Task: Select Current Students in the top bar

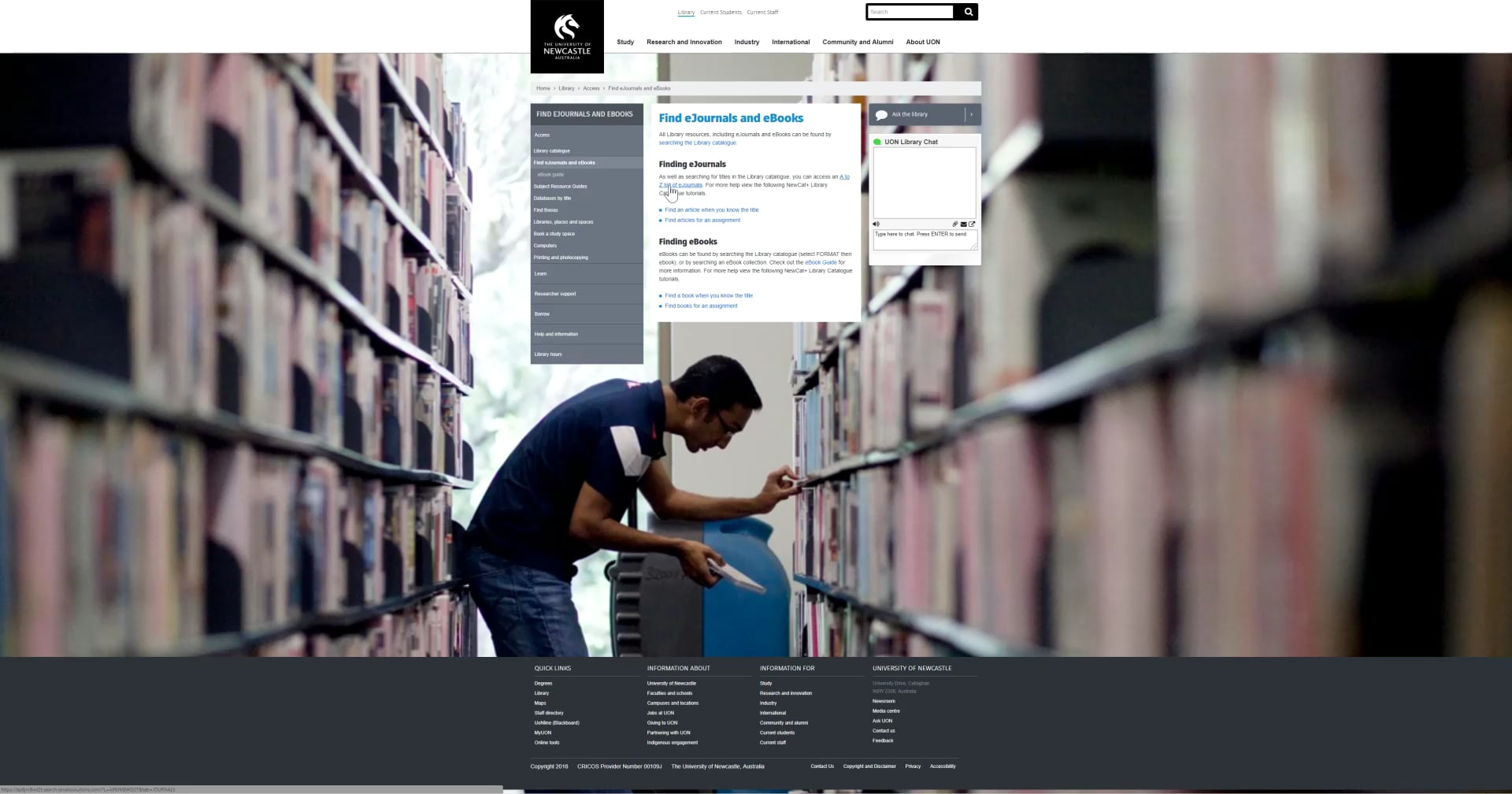Action: point(720,12)
